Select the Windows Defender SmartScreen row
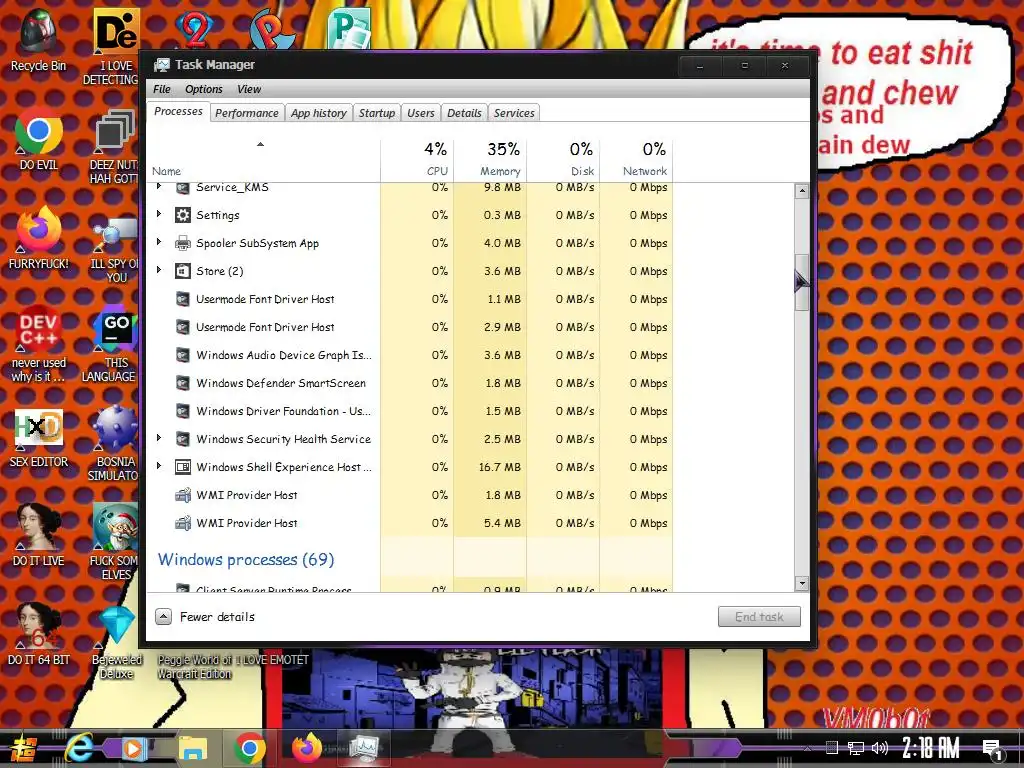 410,383
